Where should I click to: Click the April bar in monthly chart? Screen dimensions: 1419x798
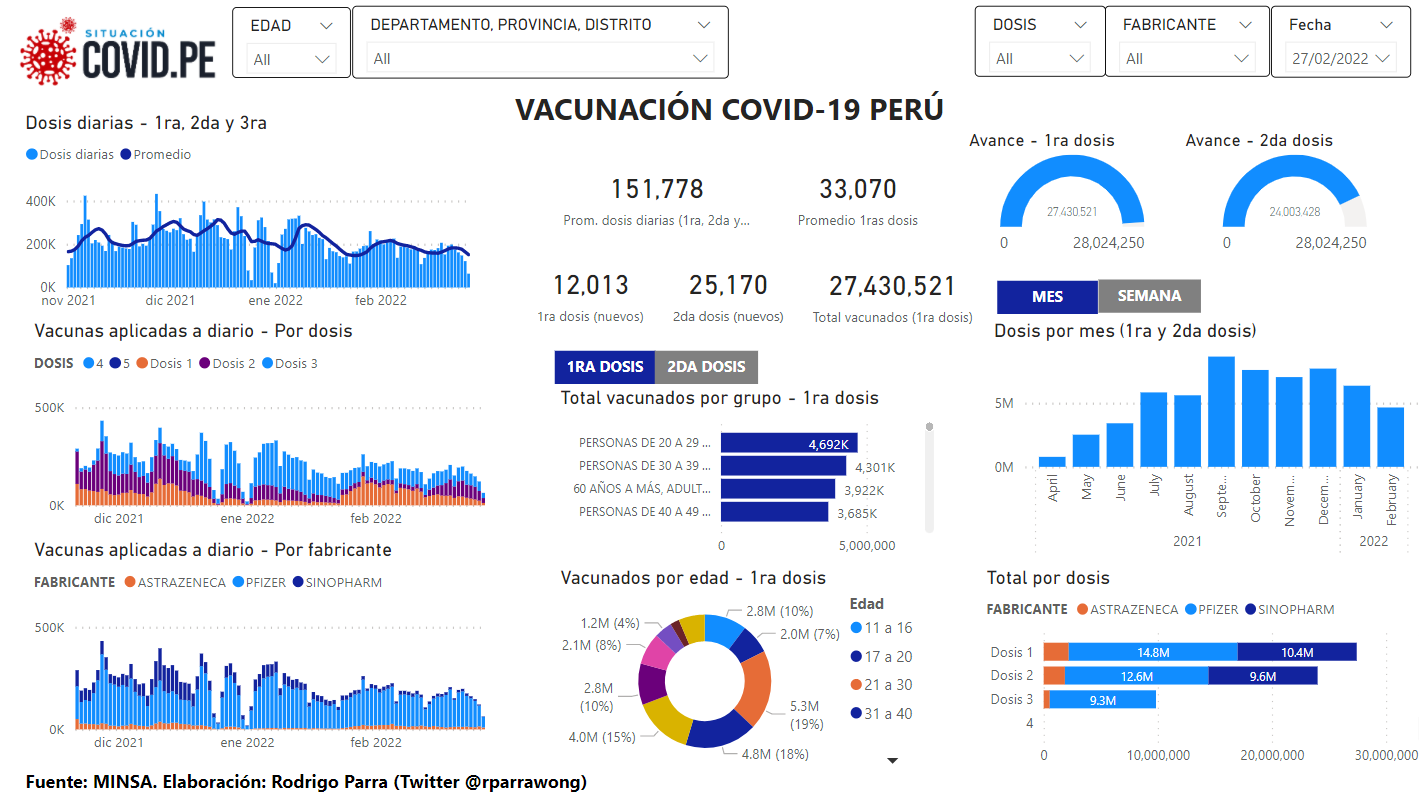click(1052, 462)
